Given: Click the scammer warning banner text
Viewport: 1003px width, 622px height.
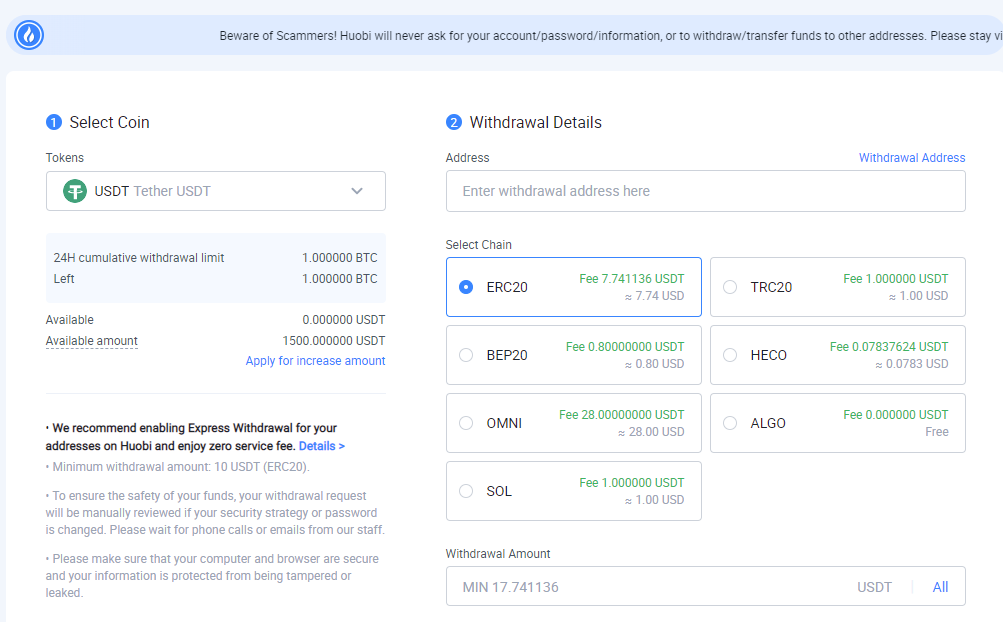Looking at the screenshot, I should (x=611, y=36).
